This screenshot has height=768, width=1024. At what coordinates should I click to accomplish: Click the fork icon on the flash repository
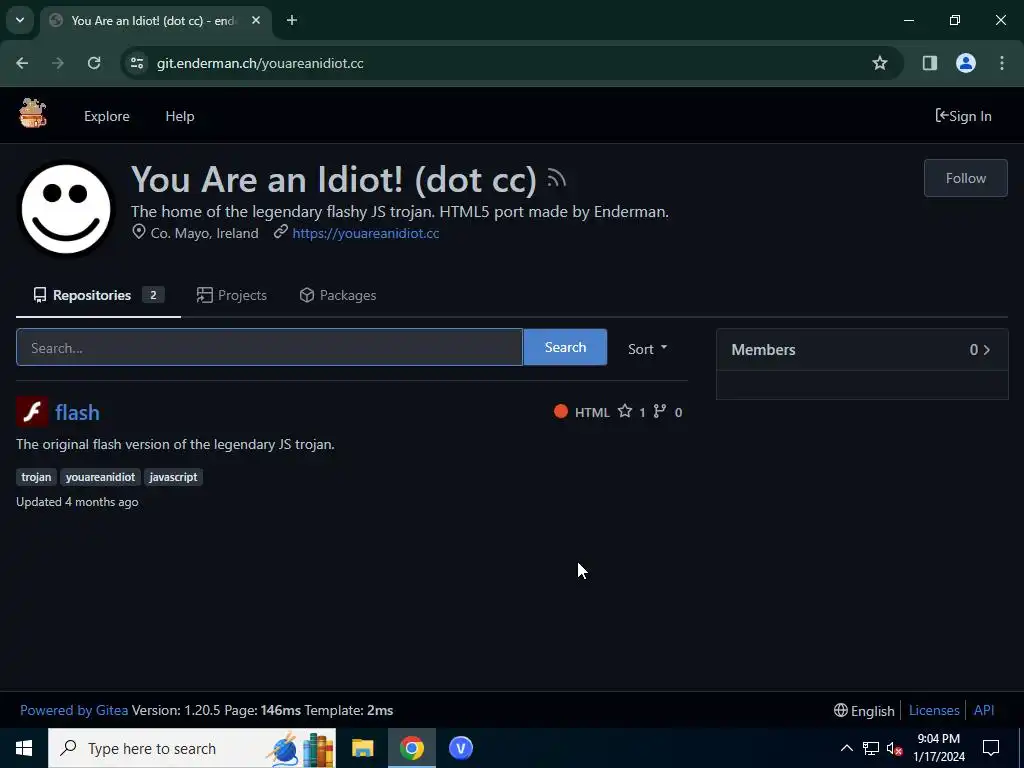click(x=660, y=411)
